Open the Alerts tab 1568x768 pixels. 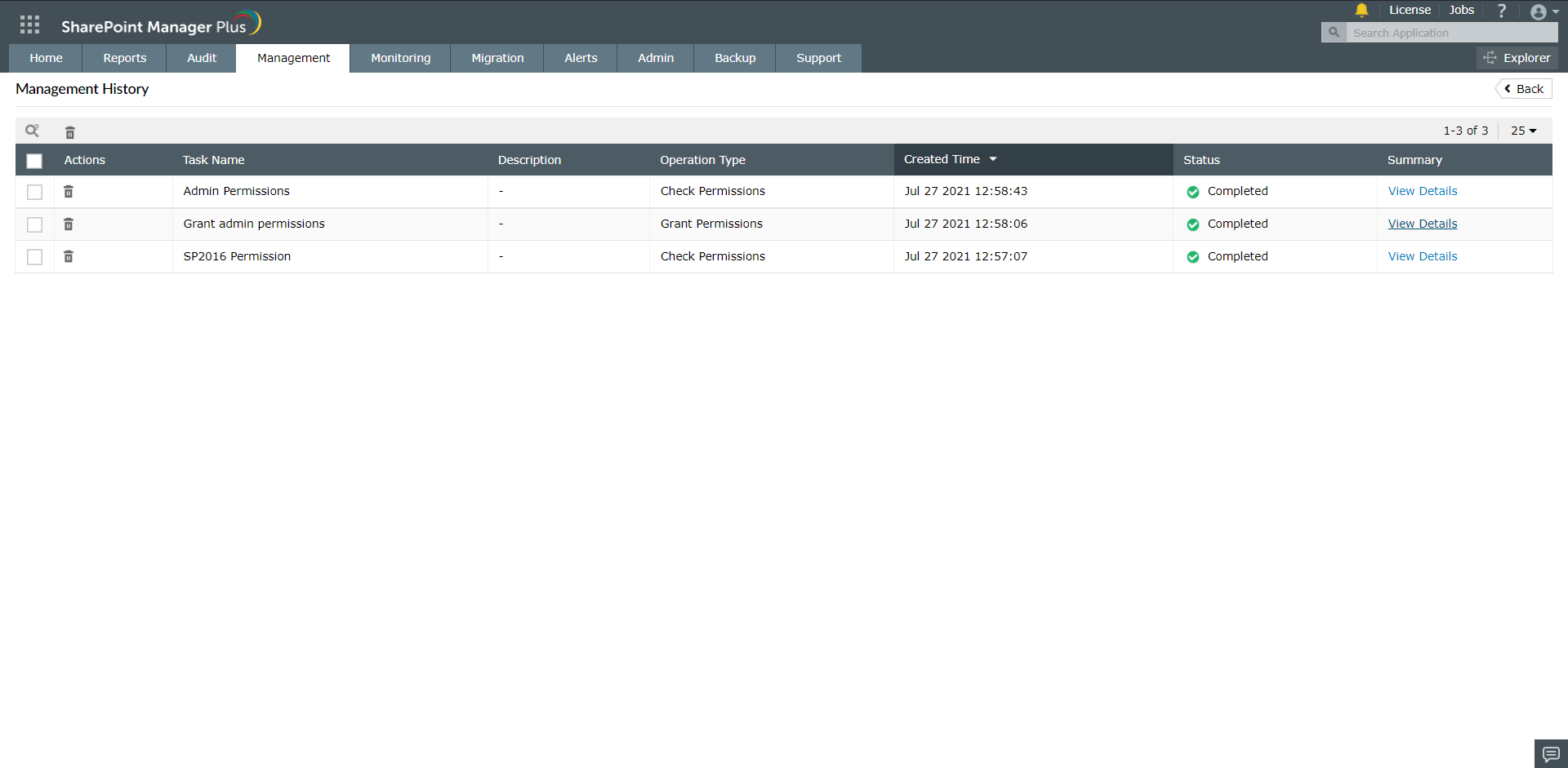[581, 58]
